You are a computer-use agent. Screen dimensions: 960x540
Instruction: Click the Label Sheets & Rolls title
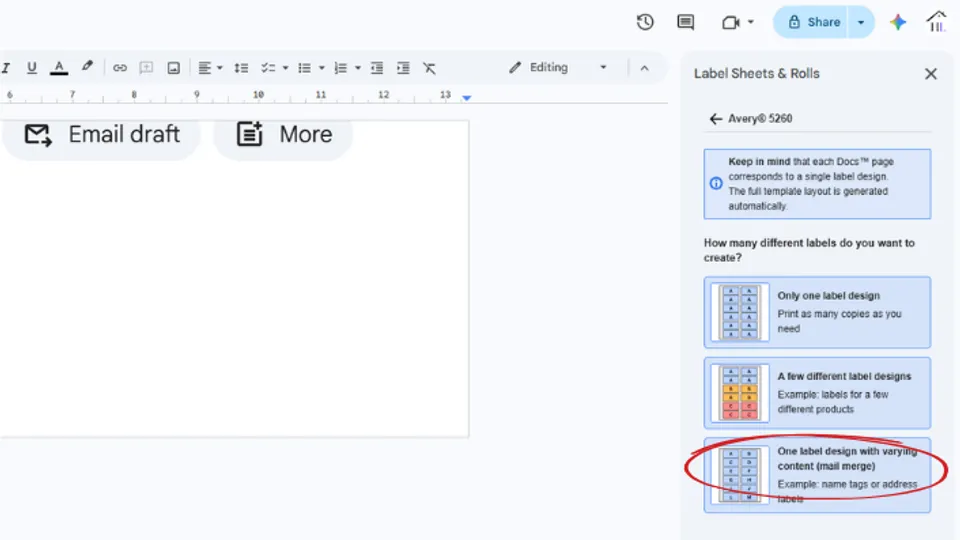pos(757,73)
